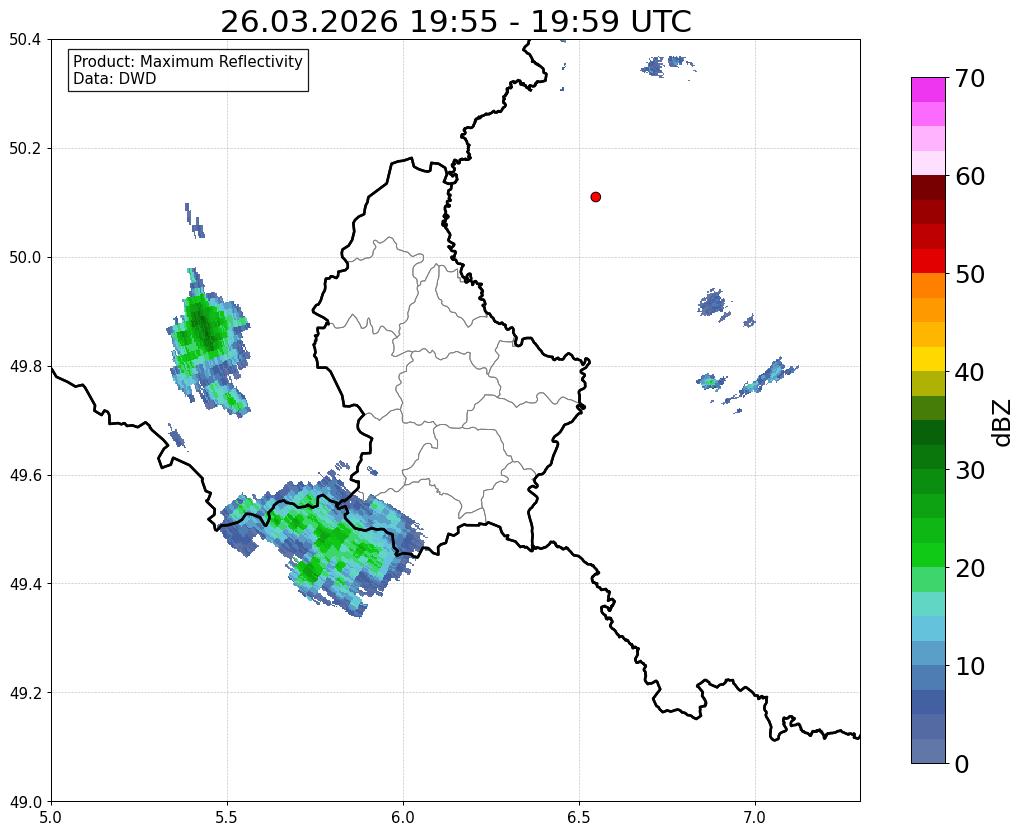
Task: Click the red station marker dot
Action: [x=595, y=196]
